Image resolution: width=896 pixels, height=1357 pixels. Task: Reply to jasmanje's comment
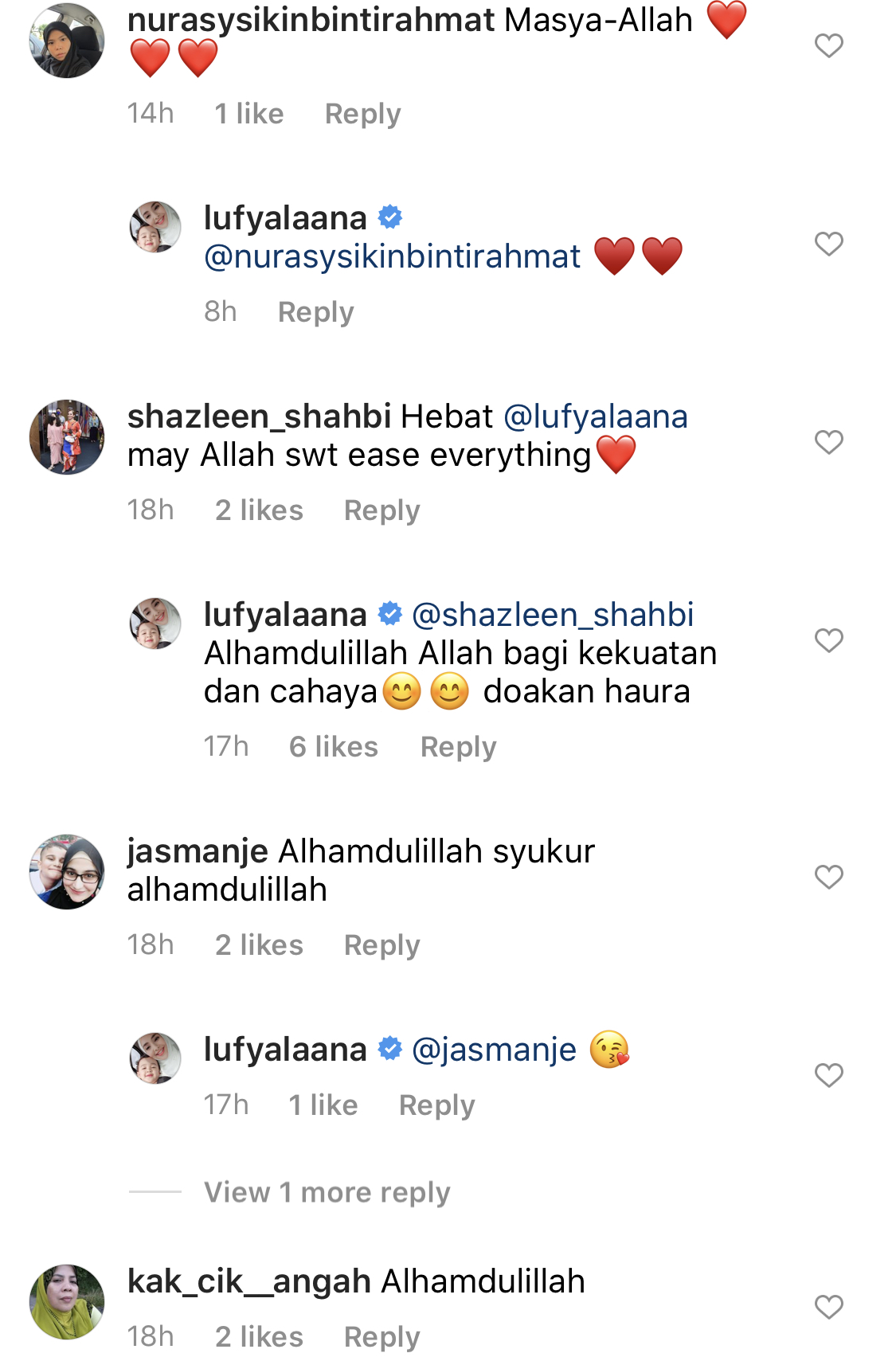click(381, 945)
